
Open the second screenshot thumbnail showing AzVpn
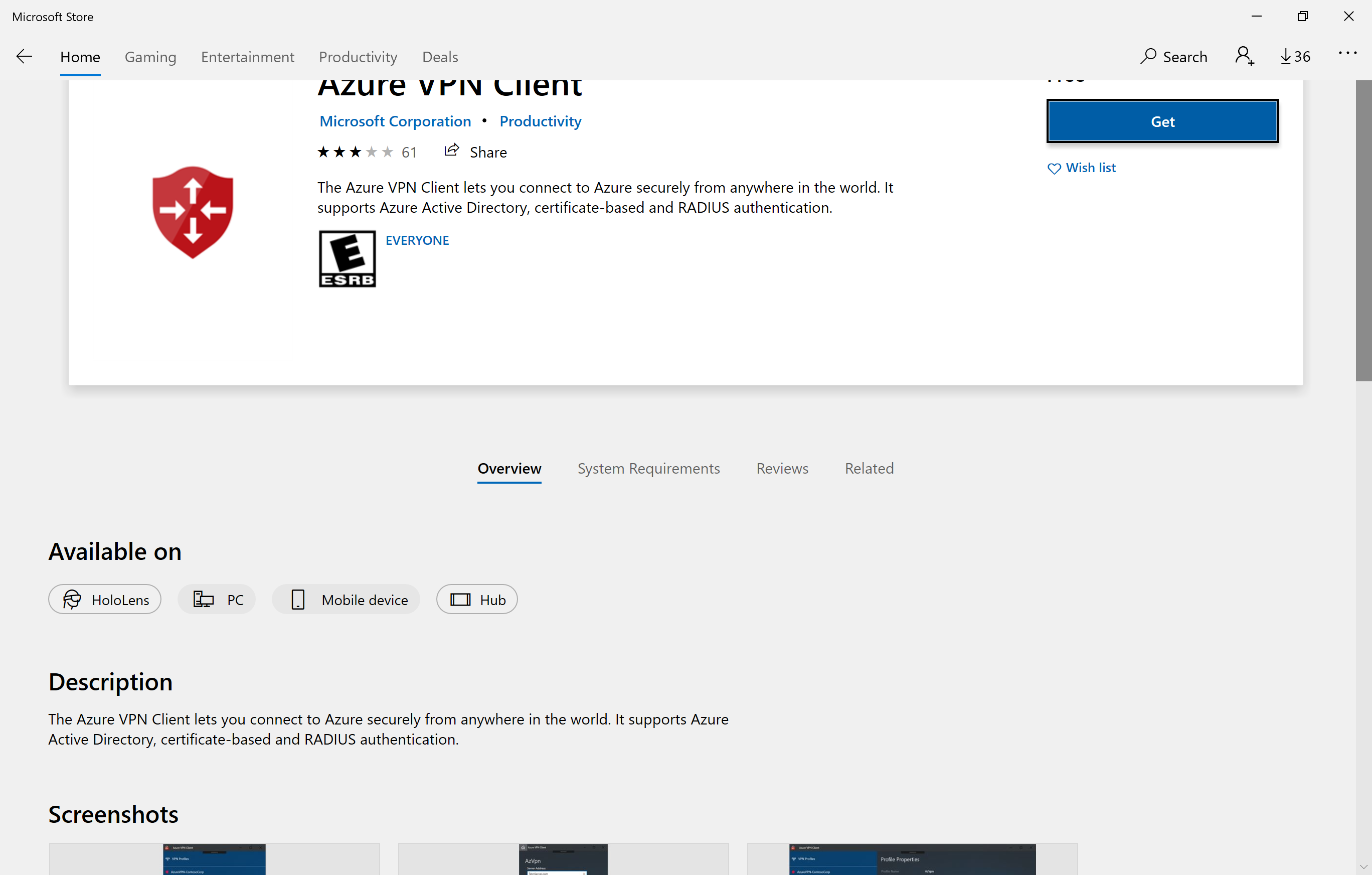563,859
